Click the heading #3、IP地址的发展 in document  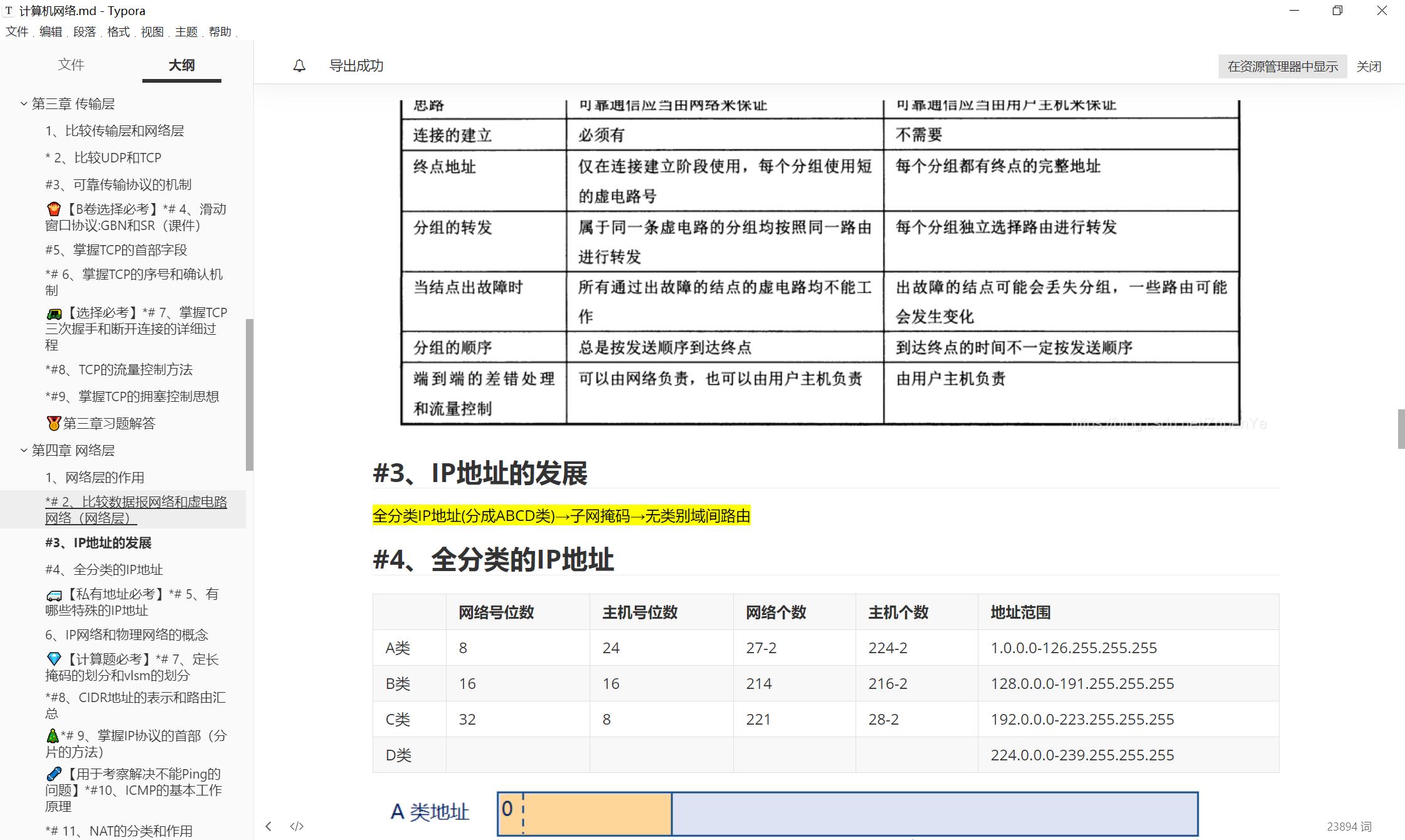pos(480,473)
